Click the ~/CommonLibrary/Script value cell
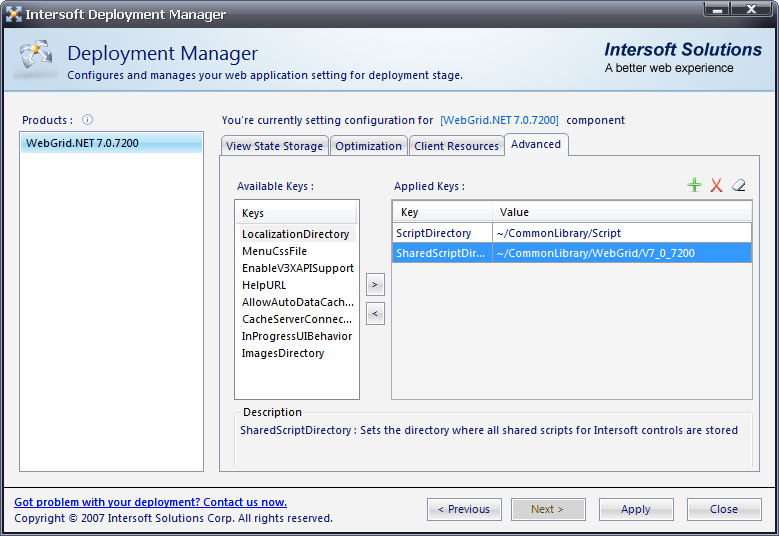 coord(622,233)
